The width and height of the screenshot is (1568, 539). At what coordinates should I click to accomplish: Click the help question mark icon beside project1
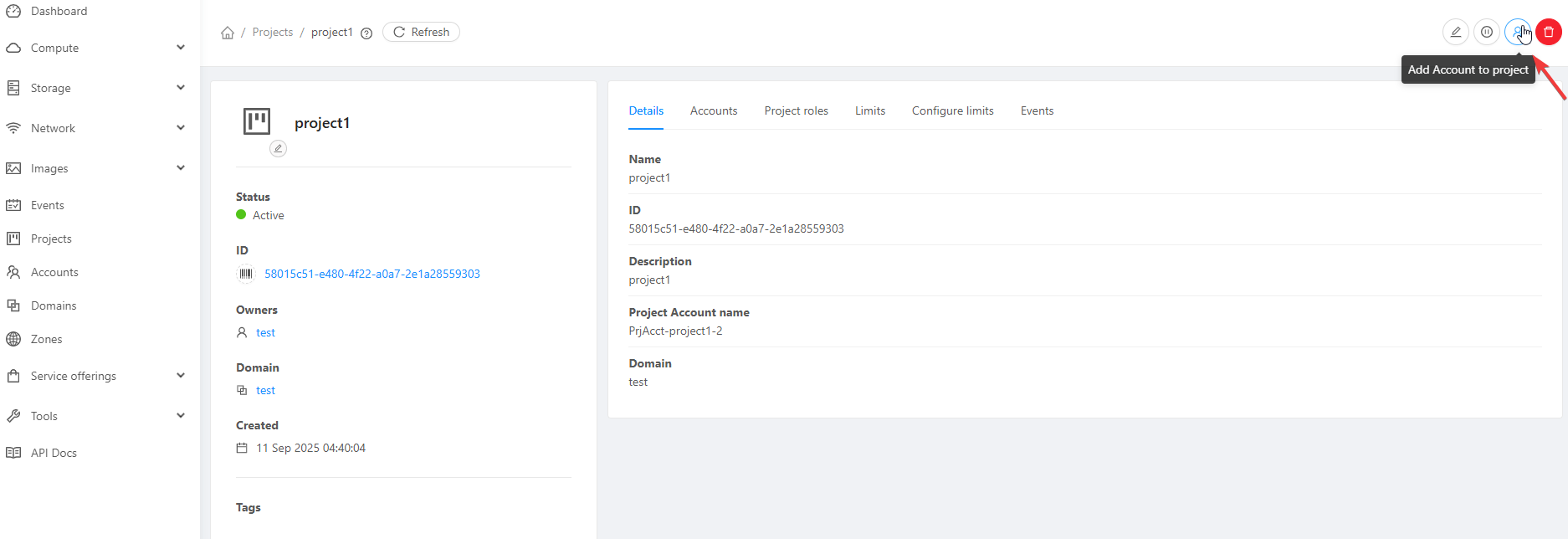(x=366, y=33)
